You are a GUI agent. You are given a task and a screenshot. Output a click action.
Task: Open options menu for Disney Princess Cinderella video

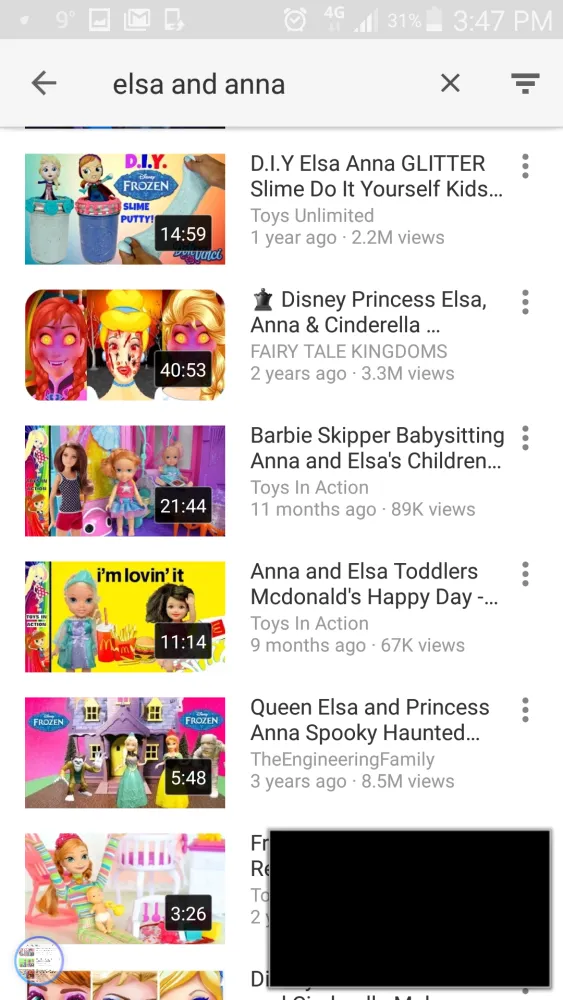[x=525, y=302]
